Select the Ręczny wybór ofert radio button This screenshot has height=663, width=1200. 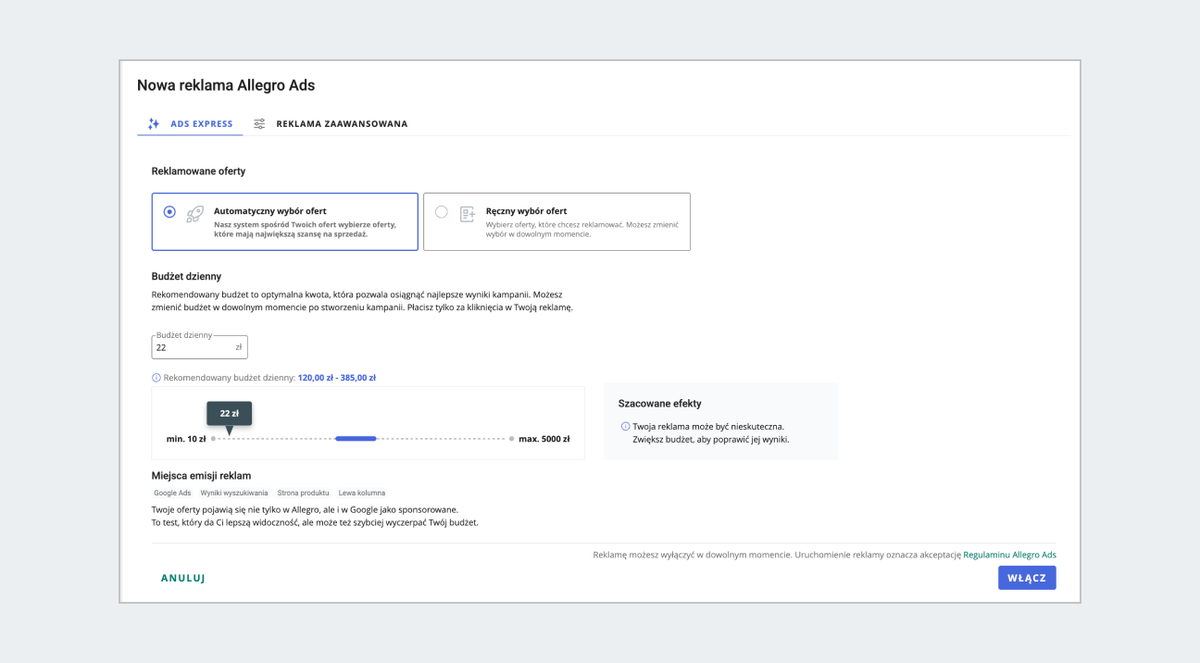[x=441, y=212]
